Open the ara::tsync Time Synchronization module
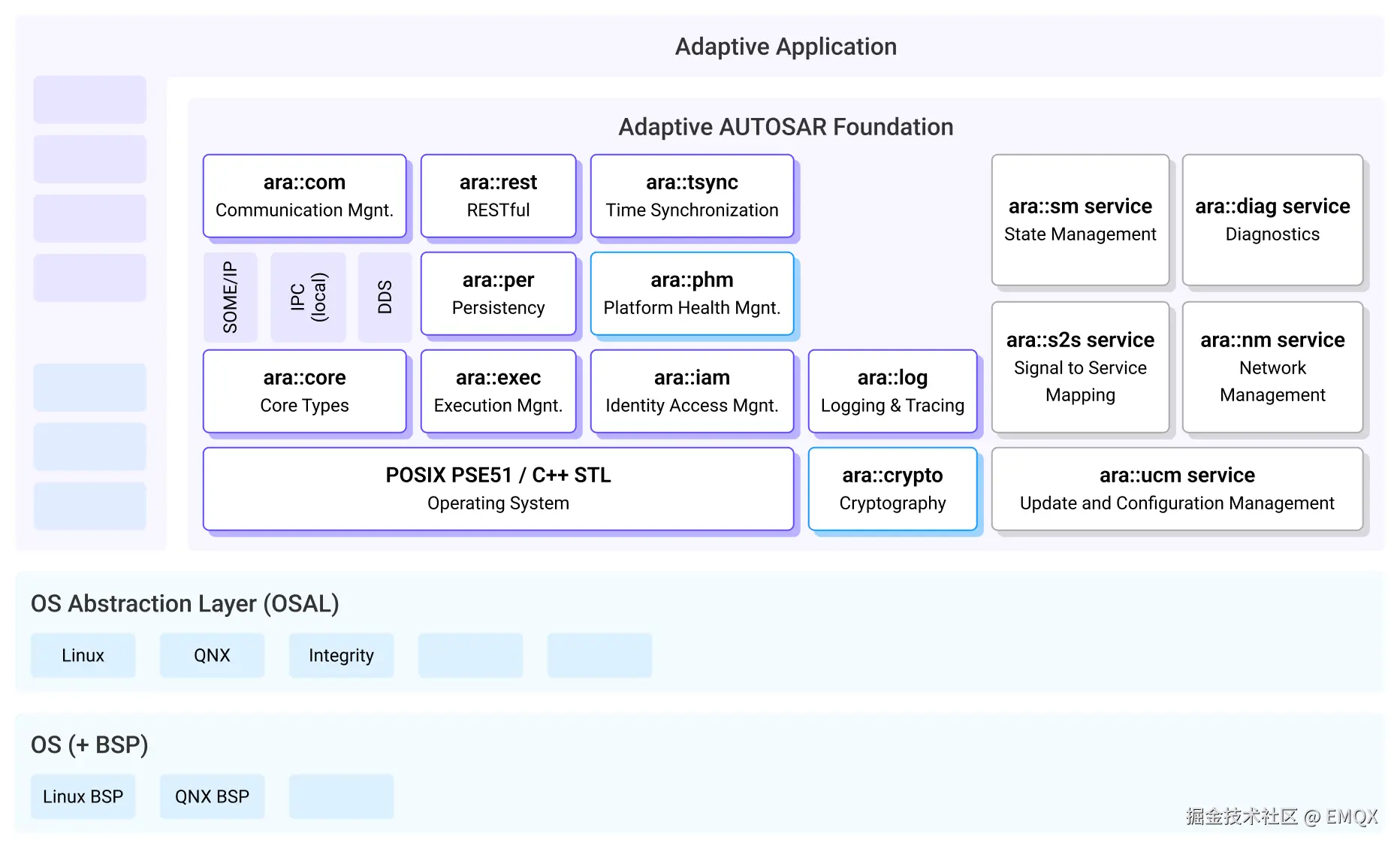1400x849 pixels. click(692, 196)
